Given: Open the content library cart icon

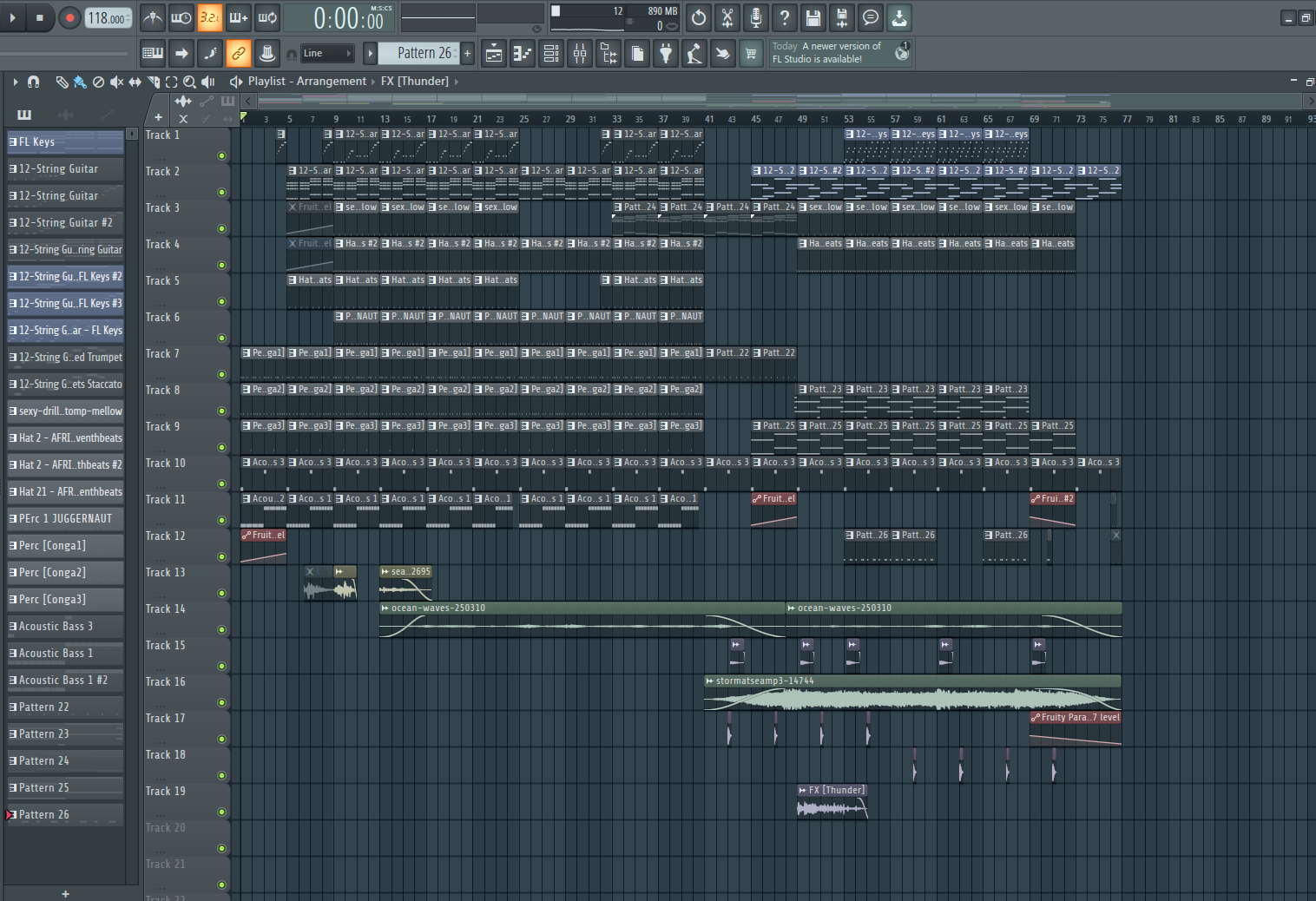Looking at the screenshot, I should click(751, 53).
